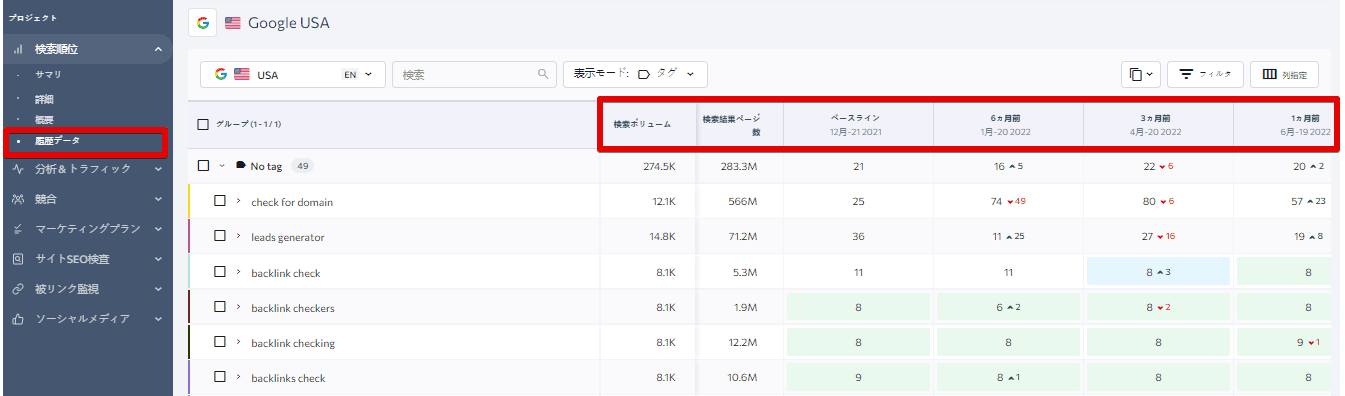1345x396 pixels.
Task: Open the 概要 submenu item
Action: click(x=44, y=120)
